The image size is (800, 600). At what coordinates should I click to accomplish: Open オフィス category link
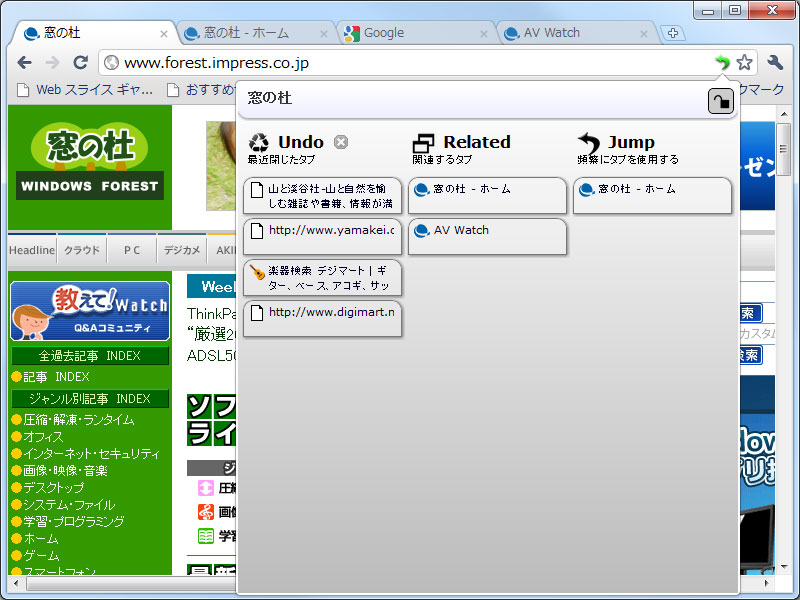tap(43, 437)
